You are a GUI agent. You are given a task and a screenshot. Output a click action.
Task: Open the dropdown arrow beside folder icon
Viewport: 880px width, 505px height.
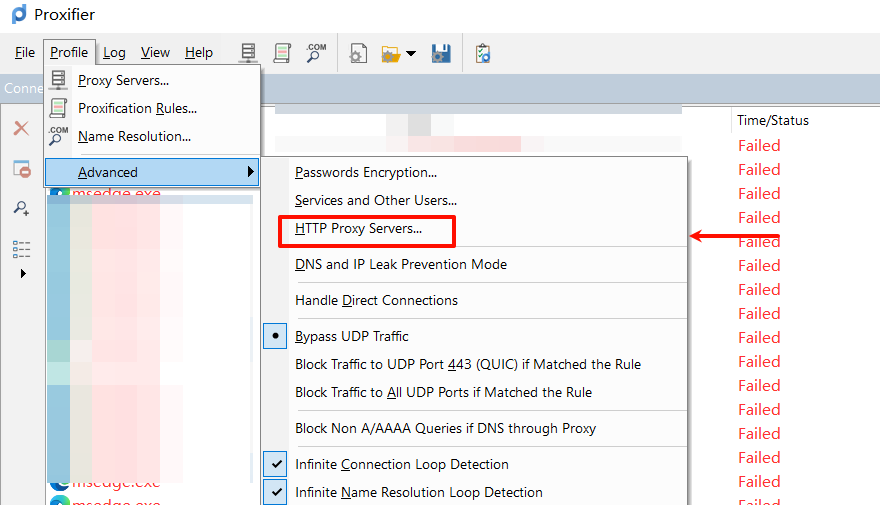pos(411,54)
